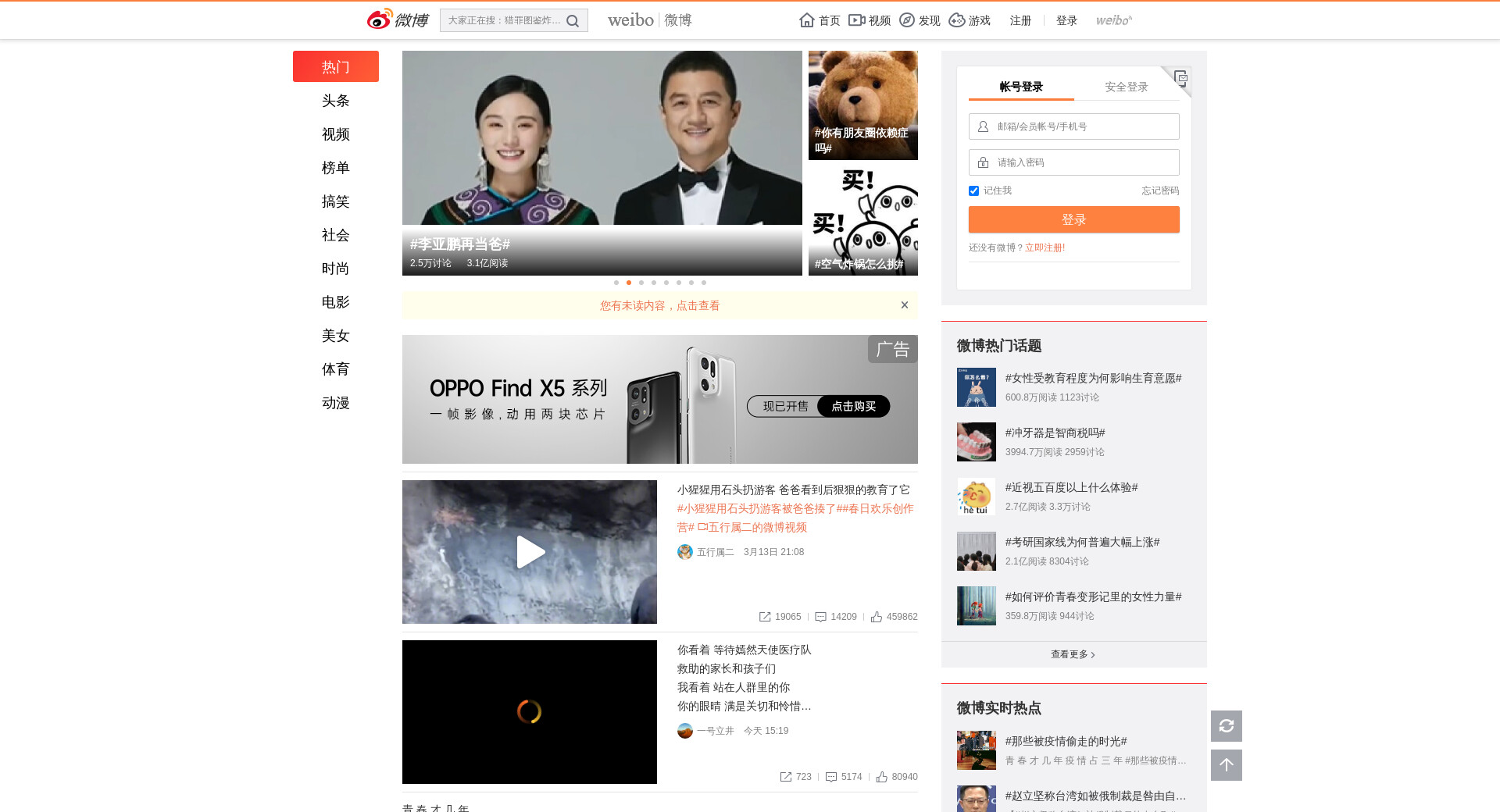
Task: Expand 查看更多 hot topics list
Action: click(x=1073, y=654)
